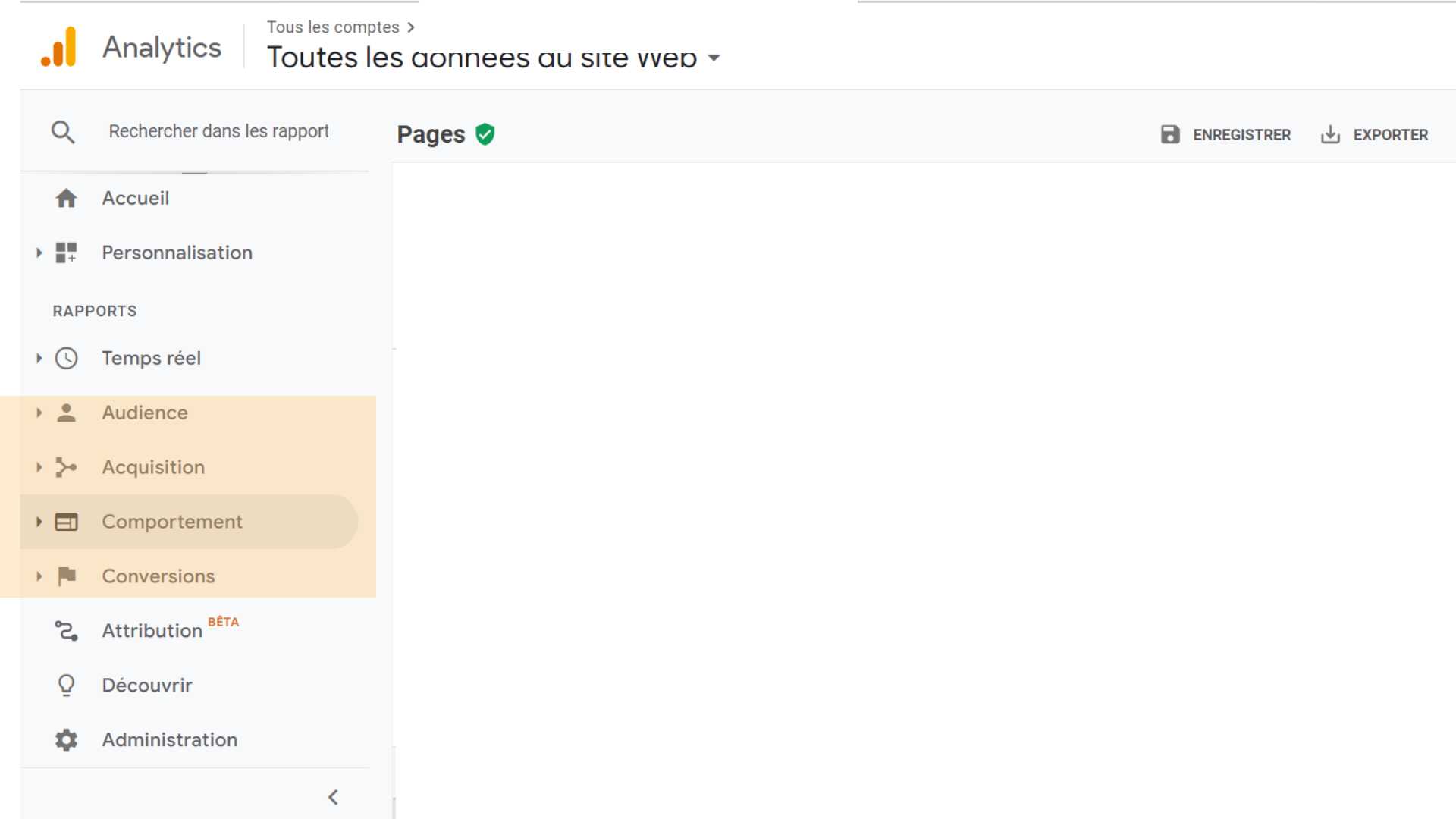Open Temps réel via its clock icon
1456x819 pixels.
pyautogui.click(x=67, y=357)
